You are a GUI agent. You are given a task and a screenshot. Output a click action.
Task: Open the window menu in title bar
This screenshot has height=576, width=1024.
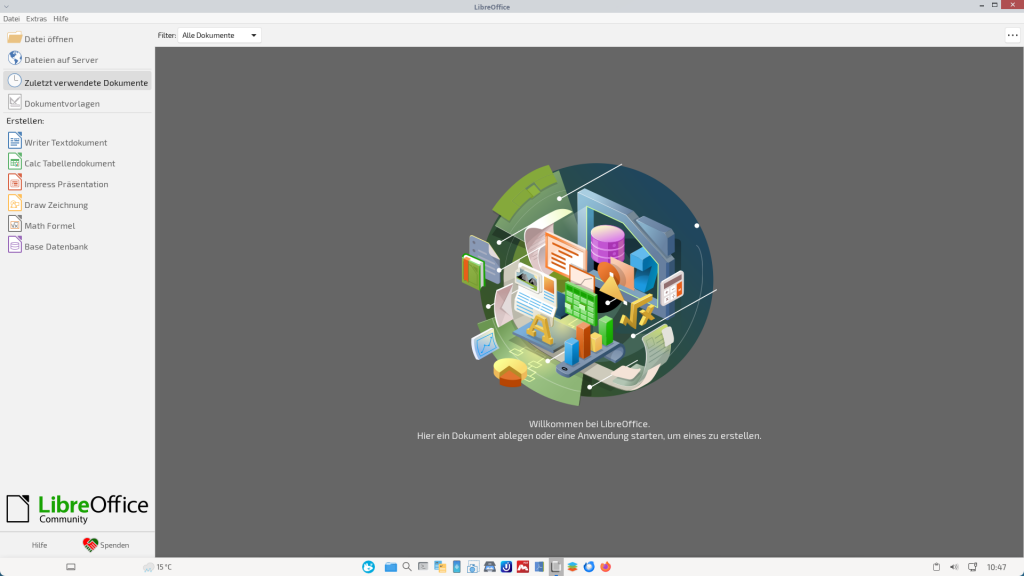(7, 7)
